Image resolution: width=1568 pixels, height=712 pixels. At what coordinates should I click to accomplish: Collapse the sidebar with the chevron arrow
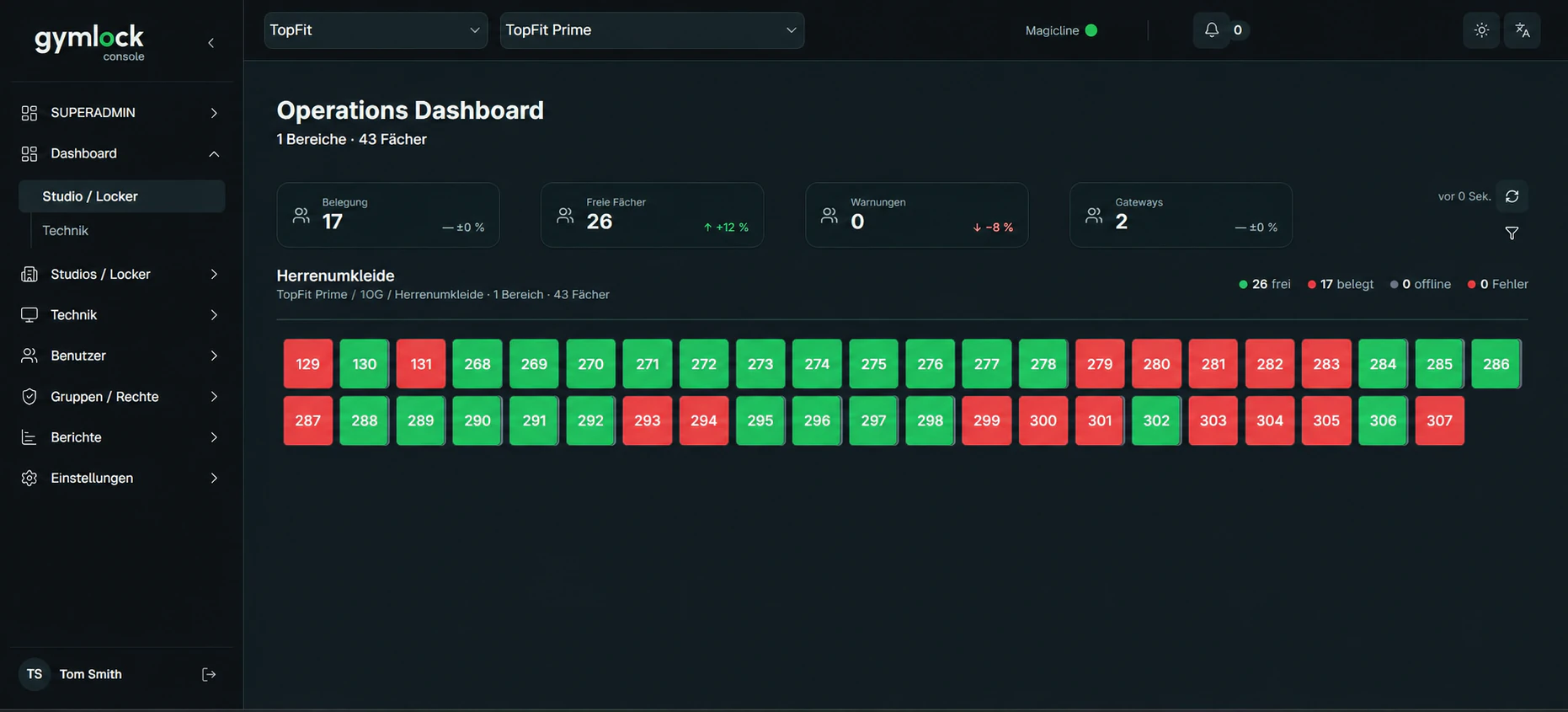[211, 43]
